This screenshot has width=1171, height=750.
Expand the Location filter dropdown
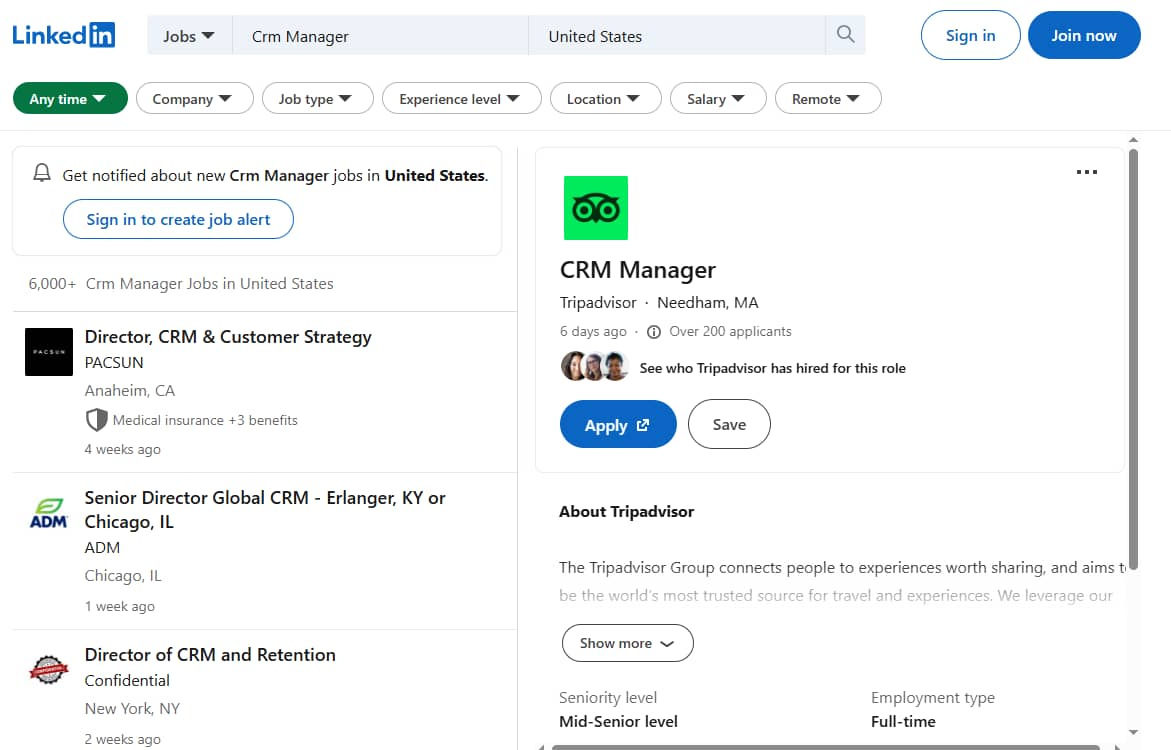tap(606, 99)
